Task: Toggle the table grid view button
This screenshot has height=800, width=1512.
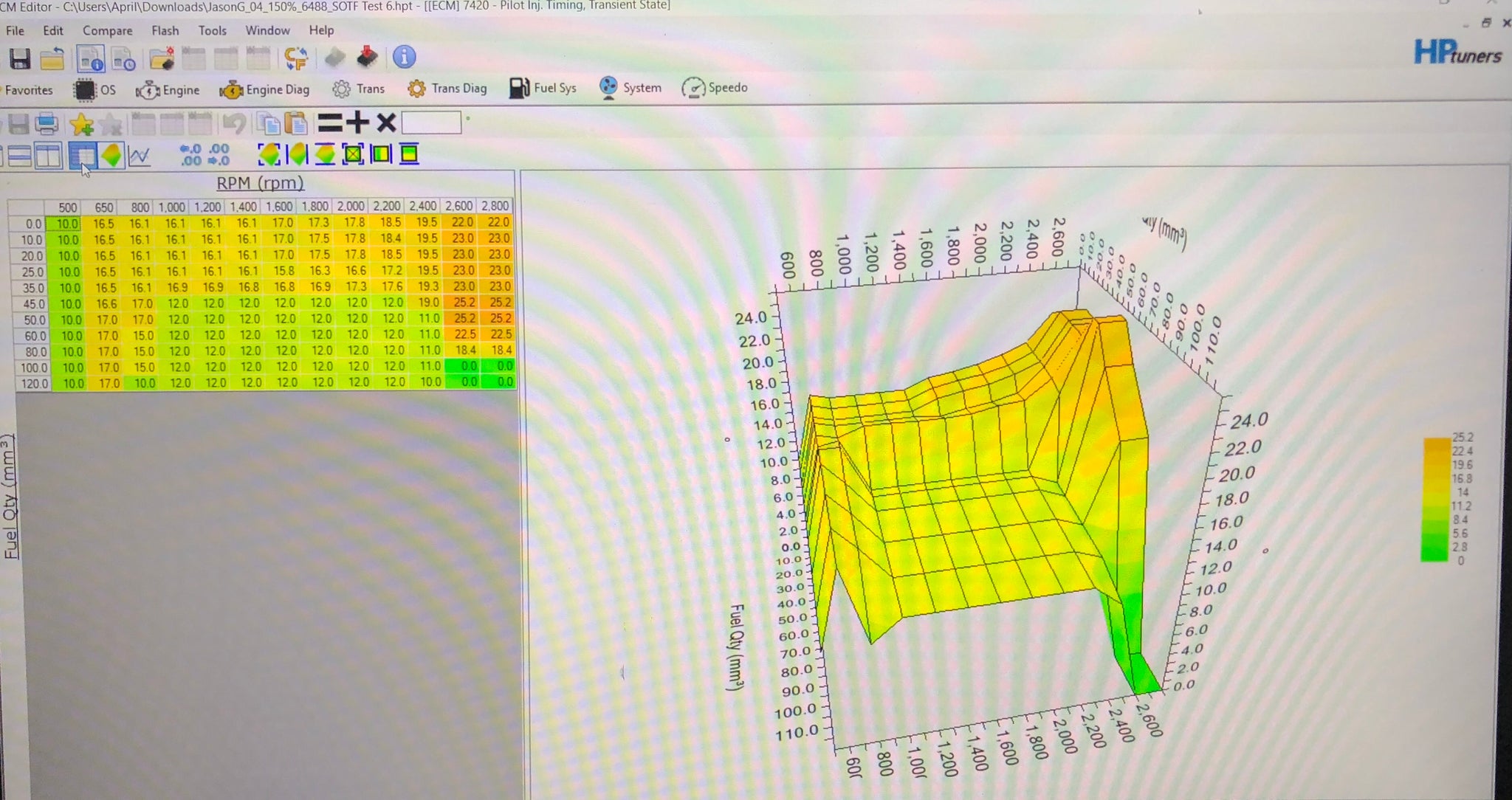Action: pos(82,155)
